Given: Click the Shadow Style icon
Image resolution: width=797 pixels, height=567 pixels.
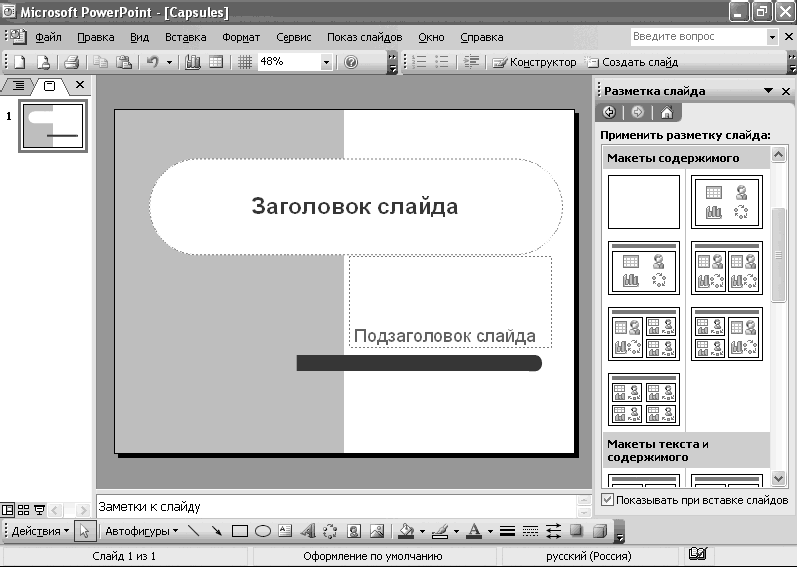Looking at the screenshot, I should coord(576,531).
